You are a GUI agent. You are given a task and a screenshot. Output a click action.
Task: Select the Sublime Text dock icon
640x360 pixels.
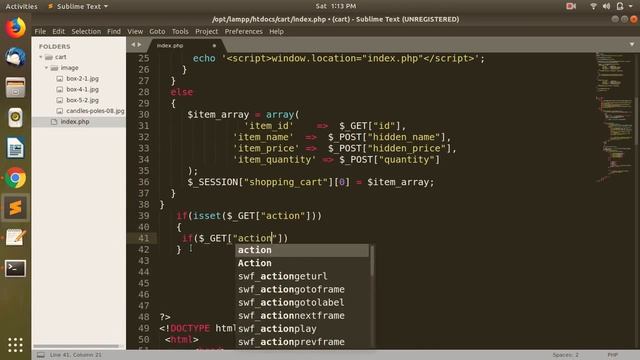pos(16,208)
